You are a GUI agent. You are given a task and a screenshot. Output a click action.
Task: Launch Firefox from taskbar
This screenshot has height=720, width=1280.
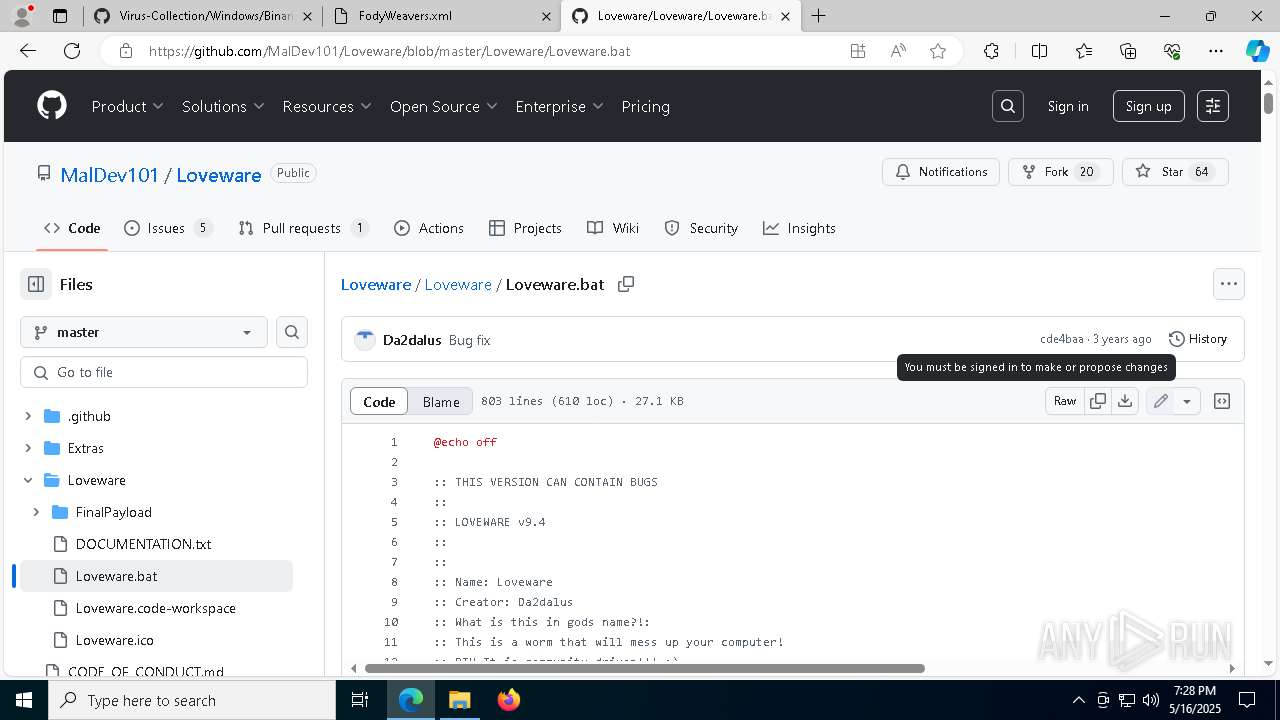tap(509, 700)
